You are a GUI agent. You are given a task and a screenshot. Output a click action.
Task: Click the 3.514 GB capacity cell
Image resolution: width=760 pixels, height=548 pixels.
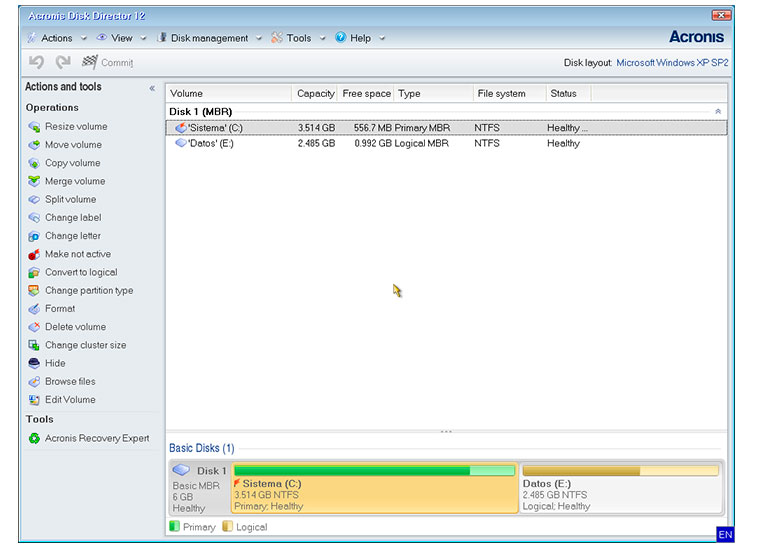(317, 128)
